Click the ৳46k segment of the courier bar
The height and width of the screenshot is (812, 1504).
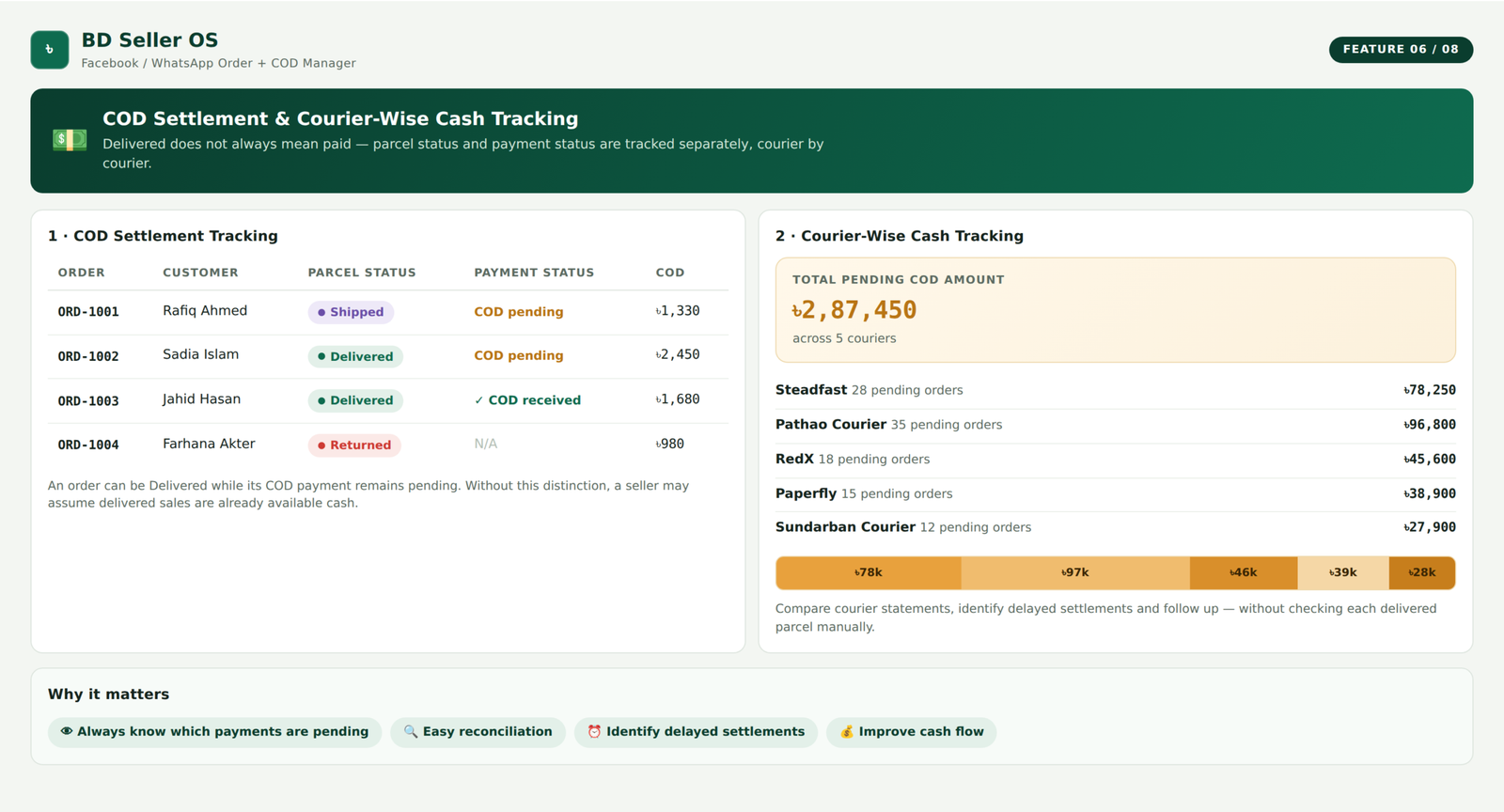[1244, 572]
